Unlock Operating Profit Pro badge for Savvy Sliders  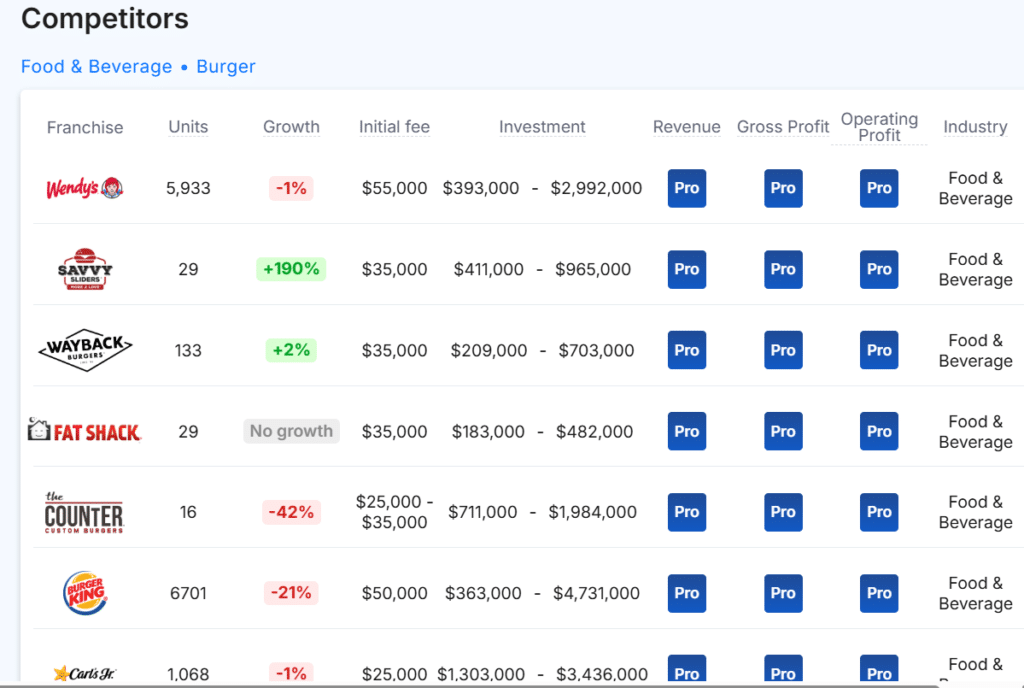click(x=879, y=269)
